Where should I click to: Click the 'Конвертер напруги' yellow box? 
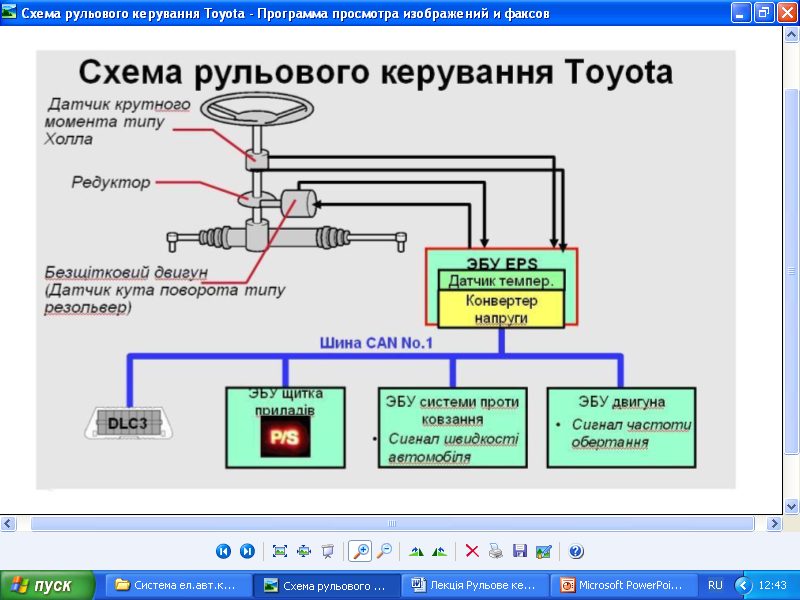pyautogui.click(x=501, y=309)
